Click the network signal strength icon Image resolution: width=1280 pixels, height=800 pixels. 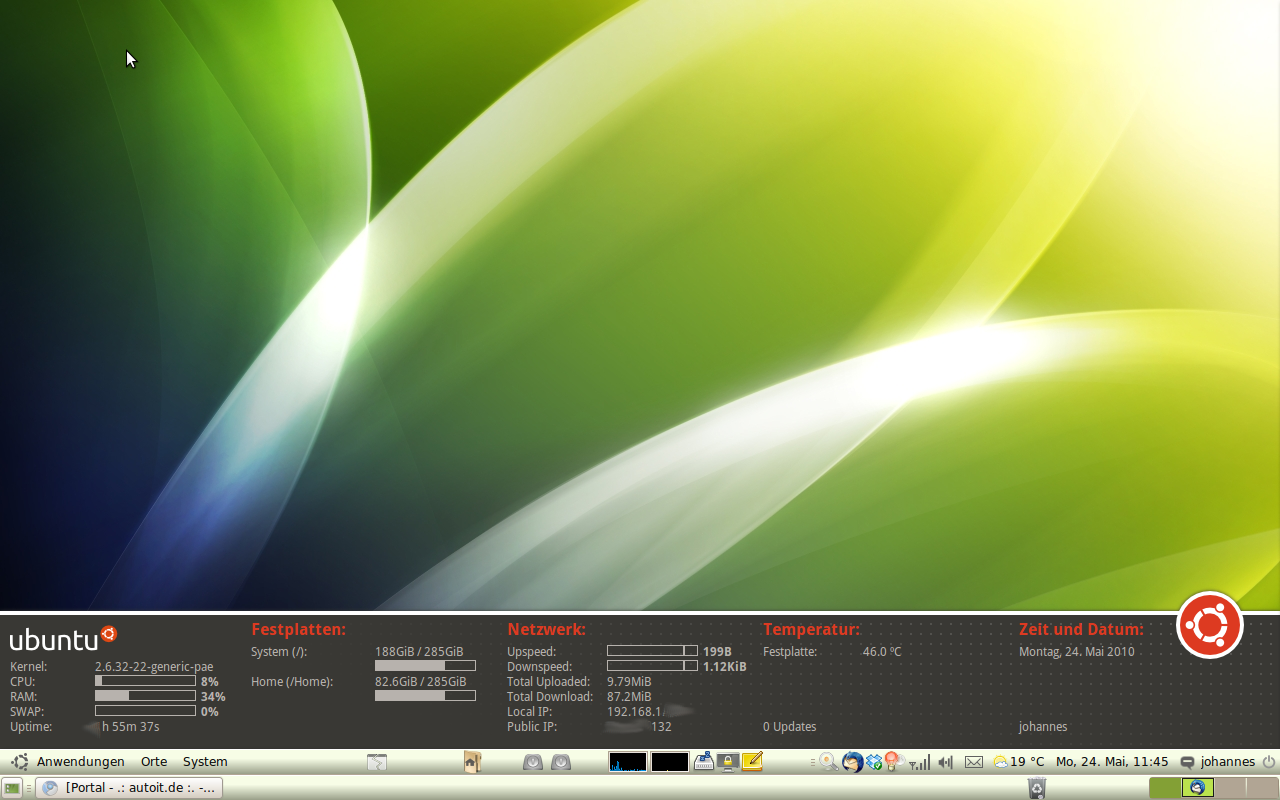point(919,762)
